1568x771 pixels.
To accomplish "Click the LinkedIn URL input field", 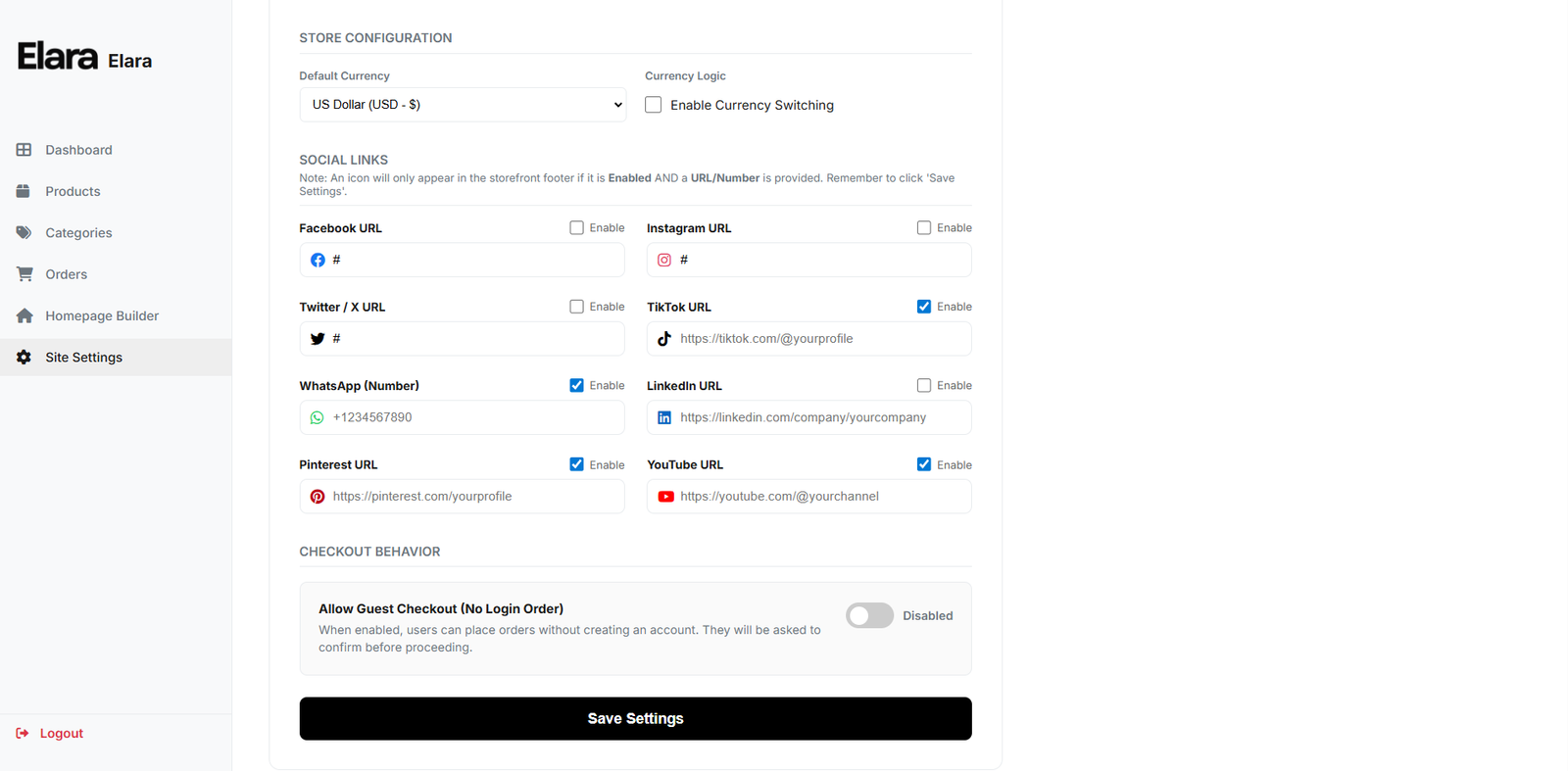I will (x=809, y=417).
